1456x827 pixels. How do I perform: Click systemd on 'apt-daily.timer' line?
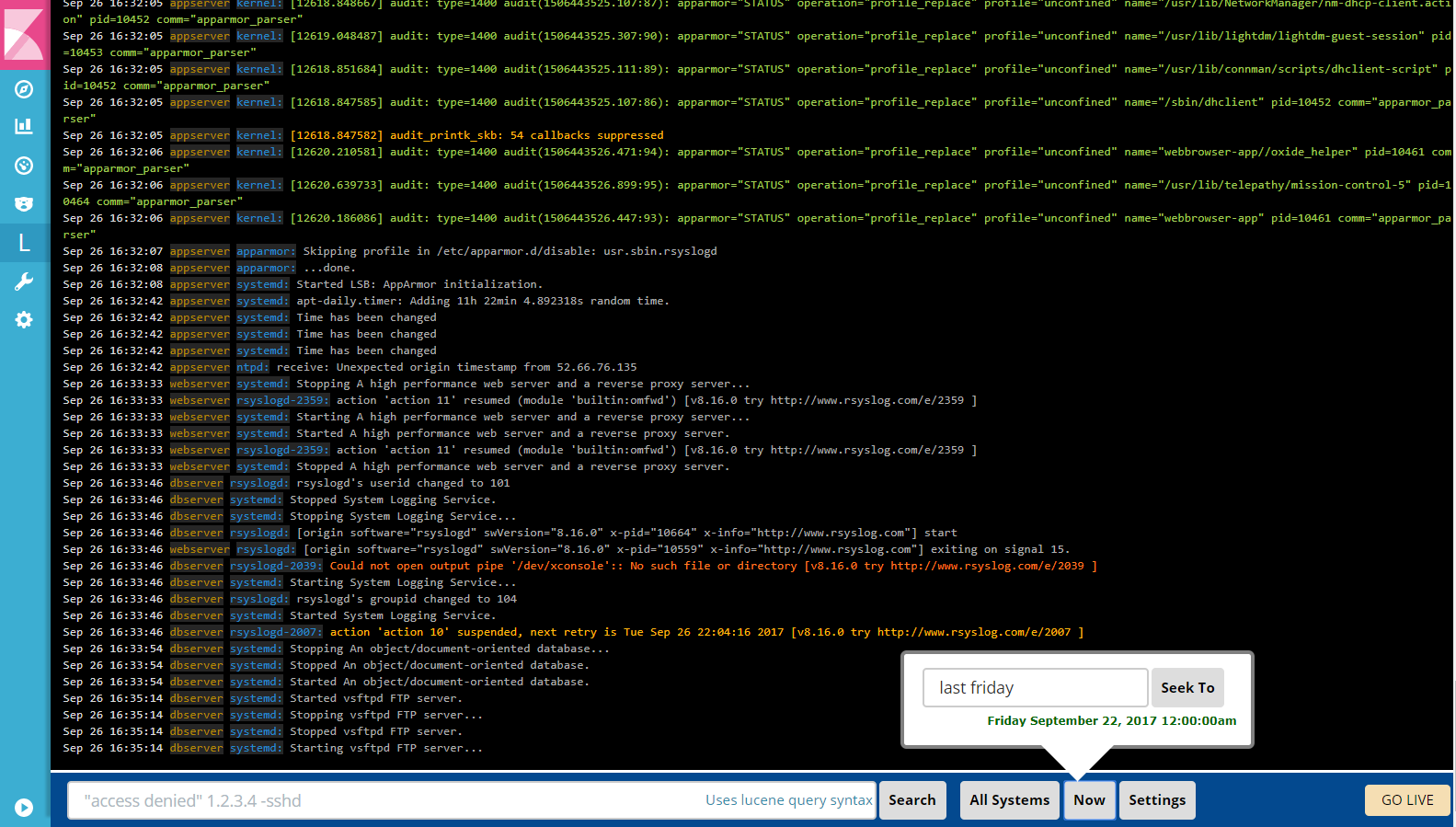[x=262, y=301]
